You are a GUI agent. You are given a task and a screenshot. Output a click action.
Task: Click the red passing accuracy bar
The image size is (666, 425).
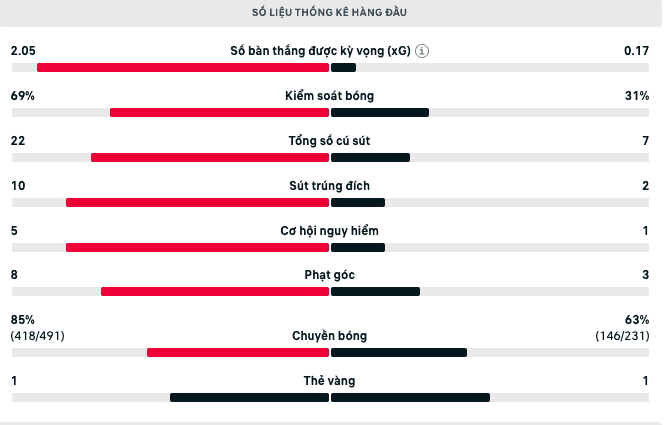[238, 353]
